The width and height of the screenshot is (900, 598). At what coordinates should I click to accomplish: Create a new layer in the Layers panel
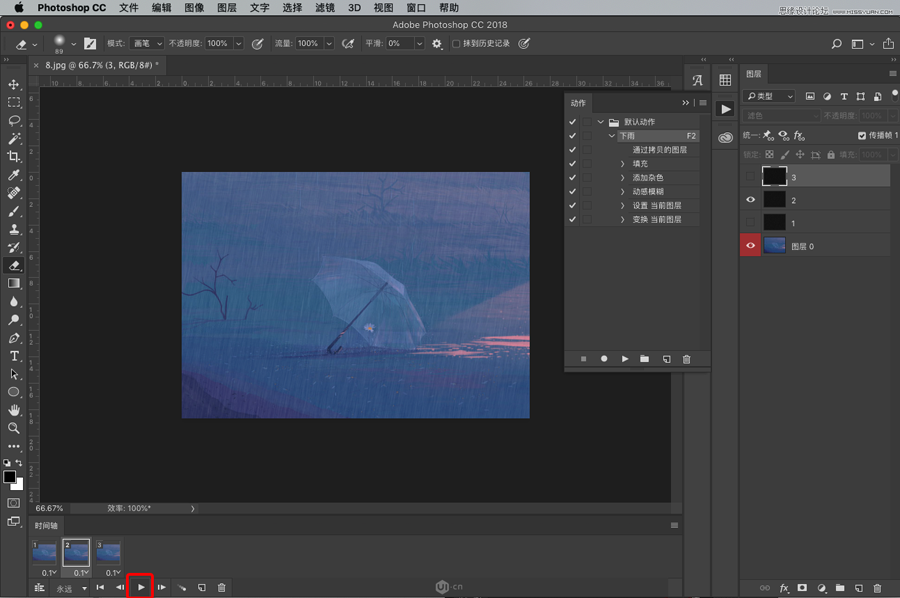pyautogui.click(x=858, y=588)
